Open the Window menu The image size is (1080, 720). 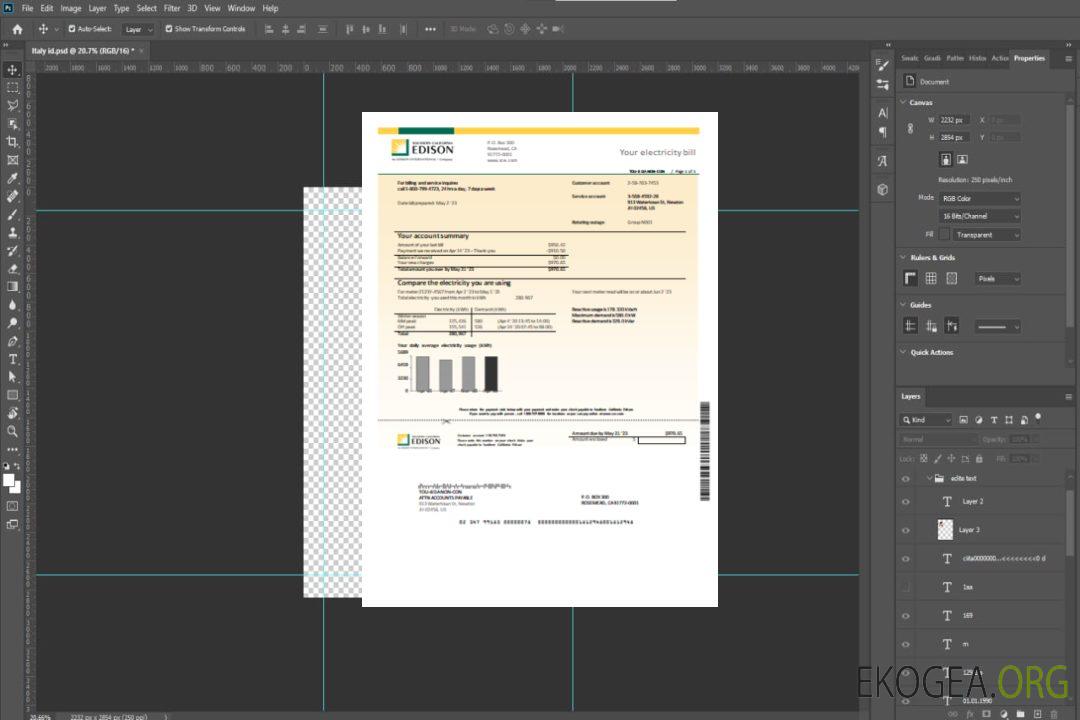point(241,8)
